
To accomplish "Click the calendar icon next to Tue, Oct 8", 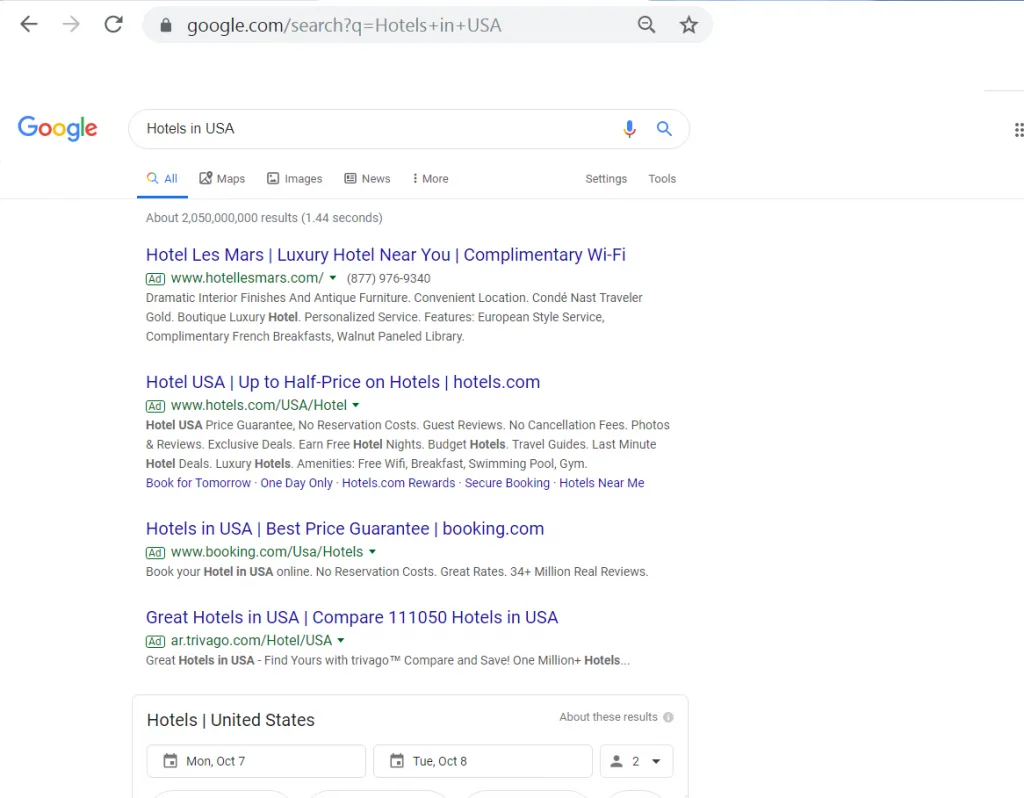I will 396,761.
